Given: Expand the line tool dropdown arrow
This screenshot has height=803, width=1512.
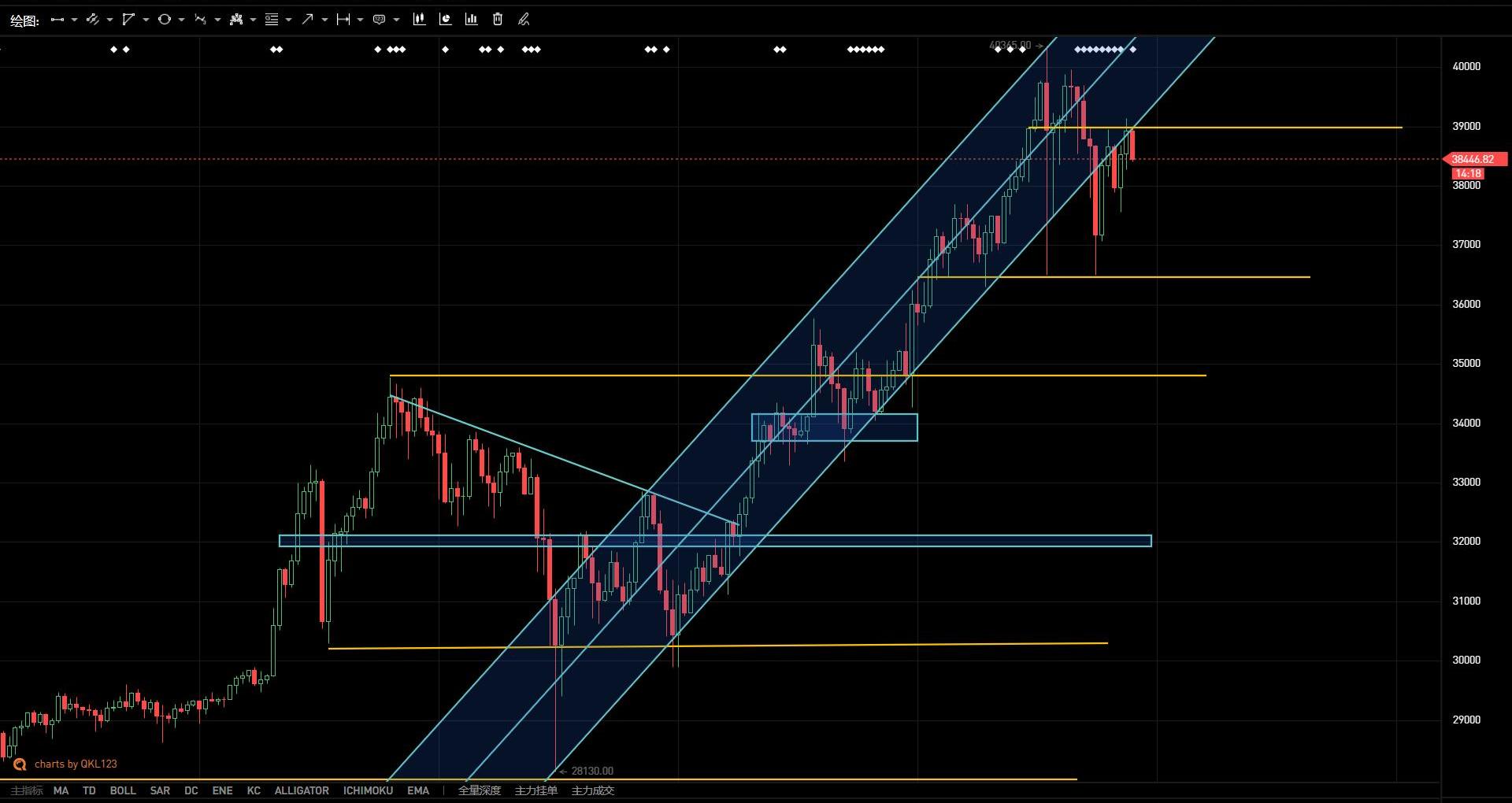Looking at the screenshot, I should click(x=74, y=20).
